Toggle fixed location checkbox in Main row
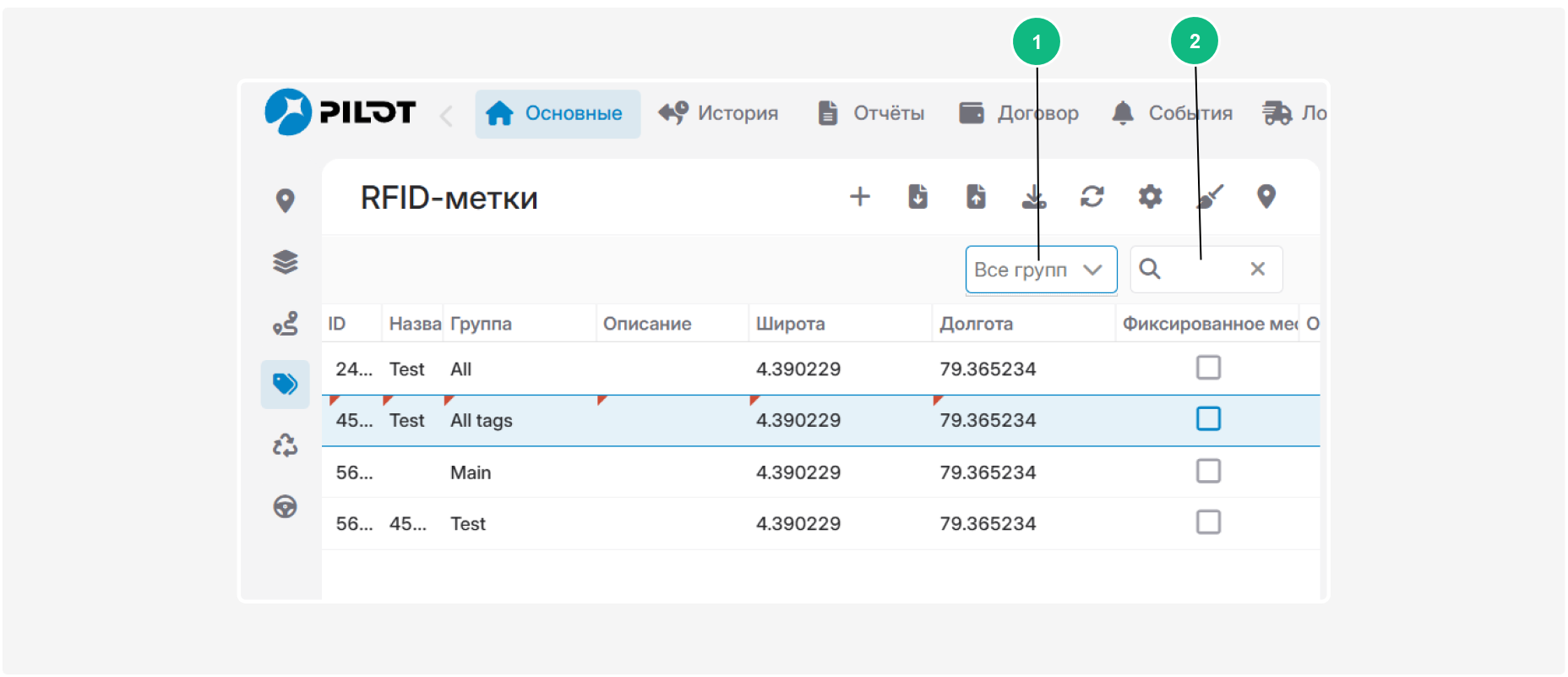1568x677 pixels. (1209, 471)
